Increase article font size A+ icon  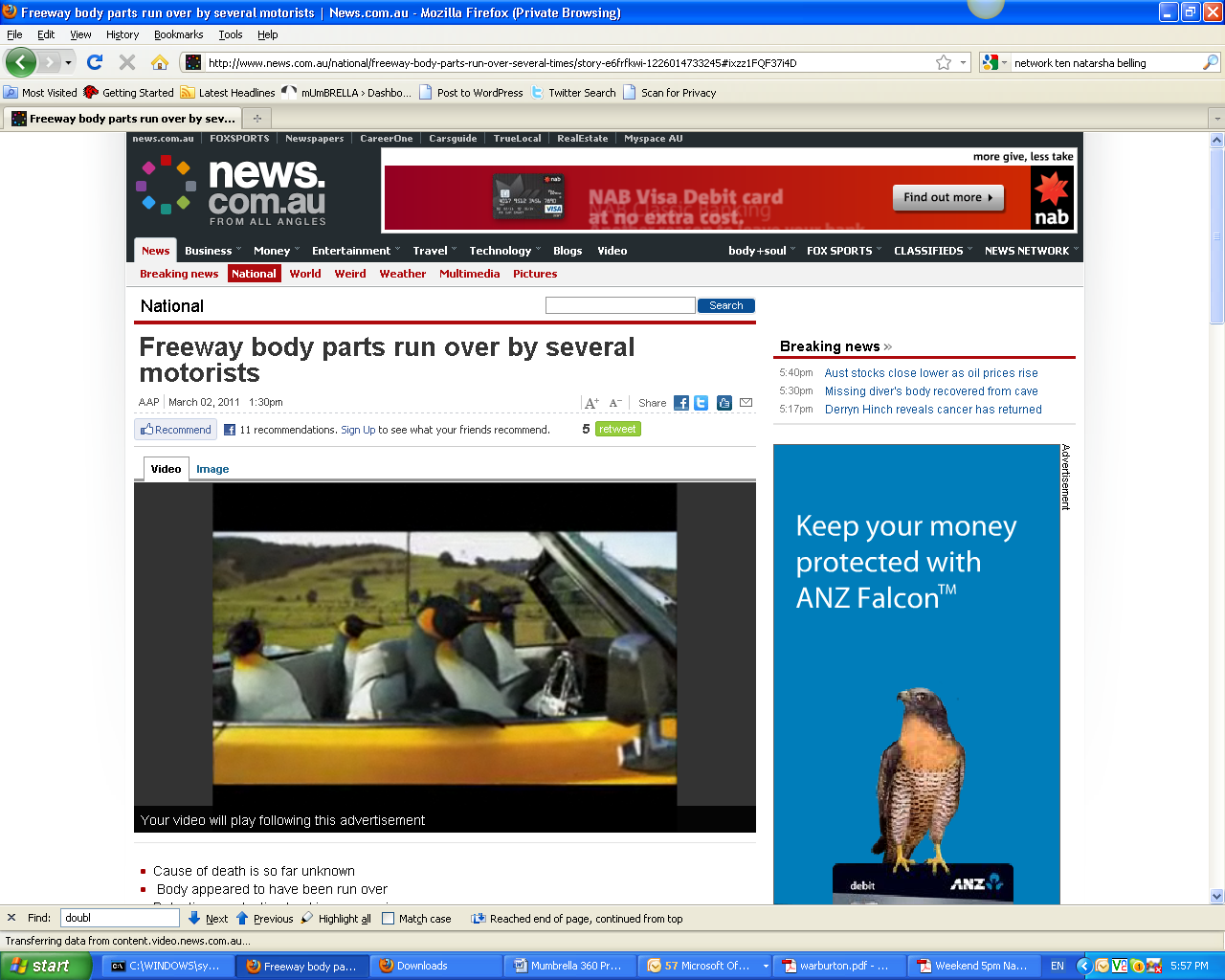591,403
